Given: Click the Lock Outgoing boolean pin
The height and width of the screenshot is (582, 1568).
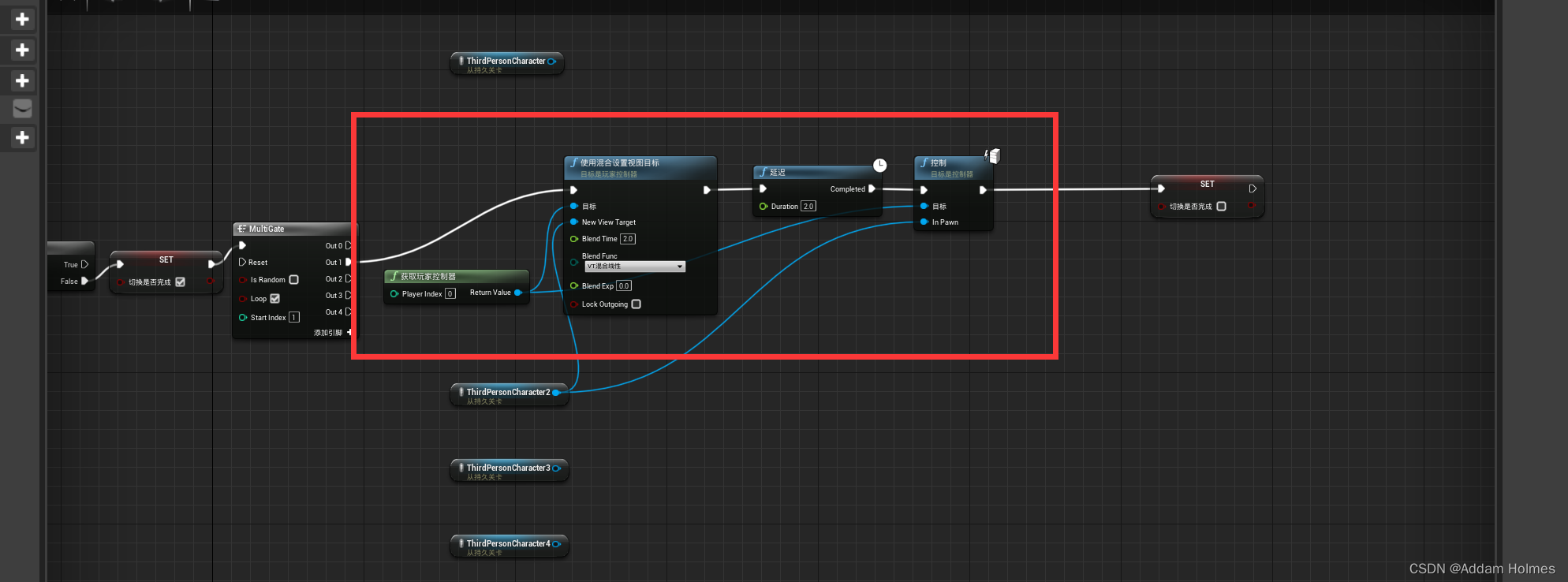Looking at the screenshot, I should click(574, 304).
